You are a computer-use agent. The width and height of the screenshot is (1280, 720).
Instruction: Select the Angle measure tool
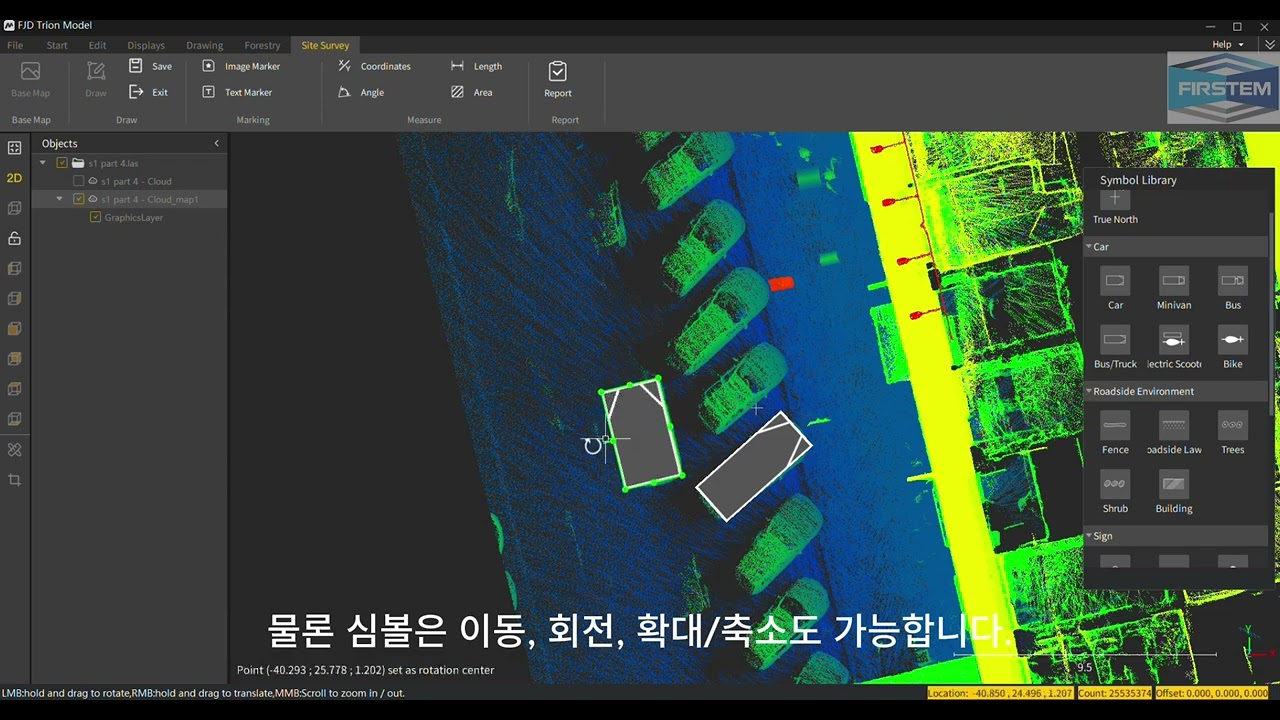[x=361, y=92]
